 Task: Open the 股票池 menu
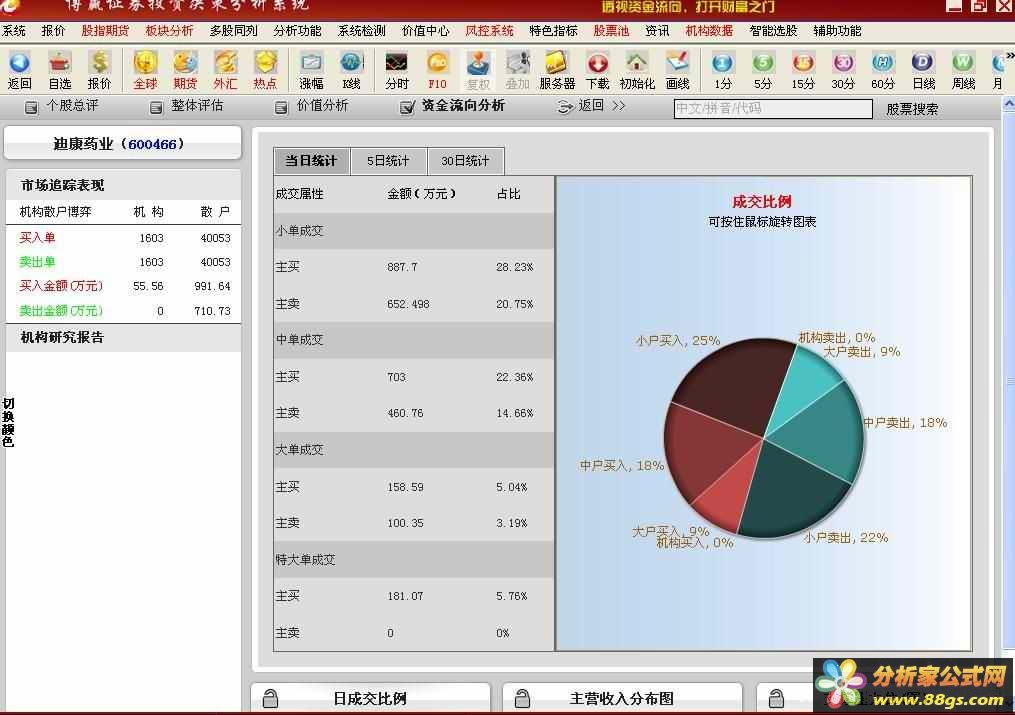point(611,30)
